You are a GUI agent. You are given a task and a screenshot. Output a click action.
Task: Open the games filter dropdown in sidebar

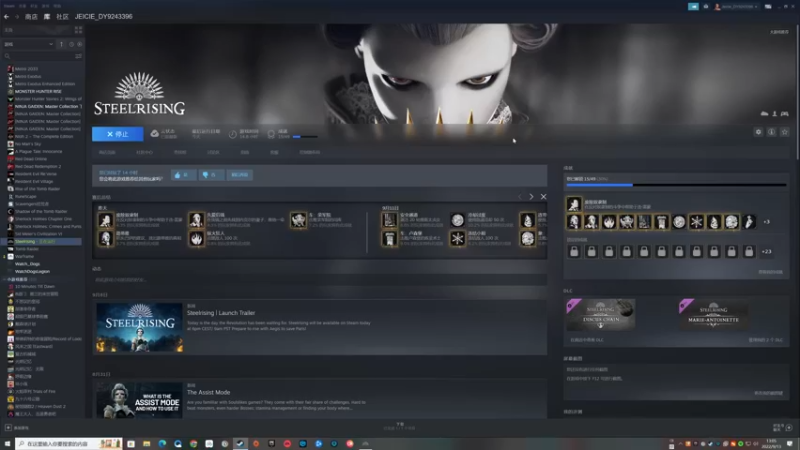(x=29, y=44)
